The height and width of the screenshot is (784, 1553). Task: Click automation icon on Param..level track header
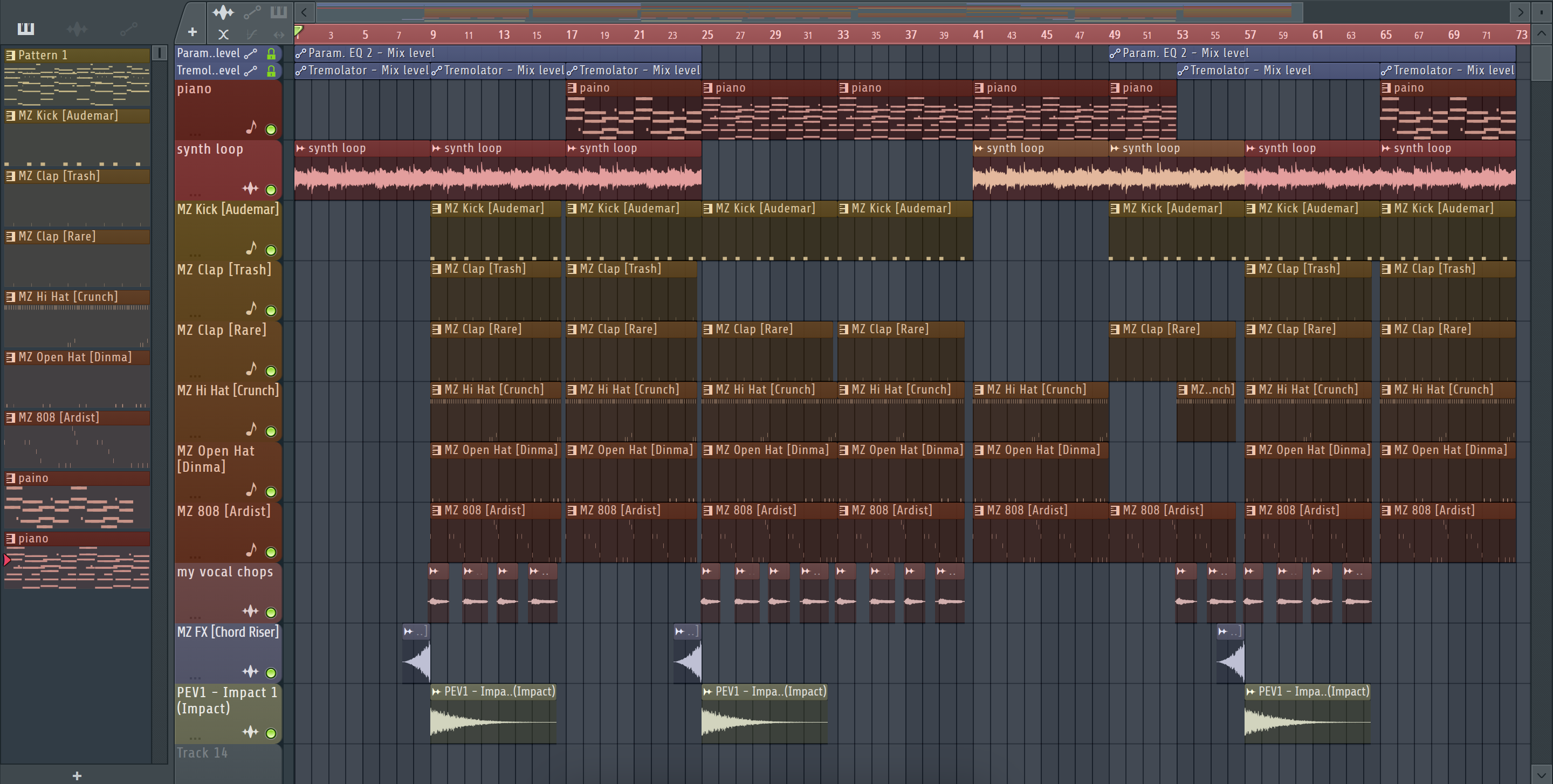coord(251,53)
